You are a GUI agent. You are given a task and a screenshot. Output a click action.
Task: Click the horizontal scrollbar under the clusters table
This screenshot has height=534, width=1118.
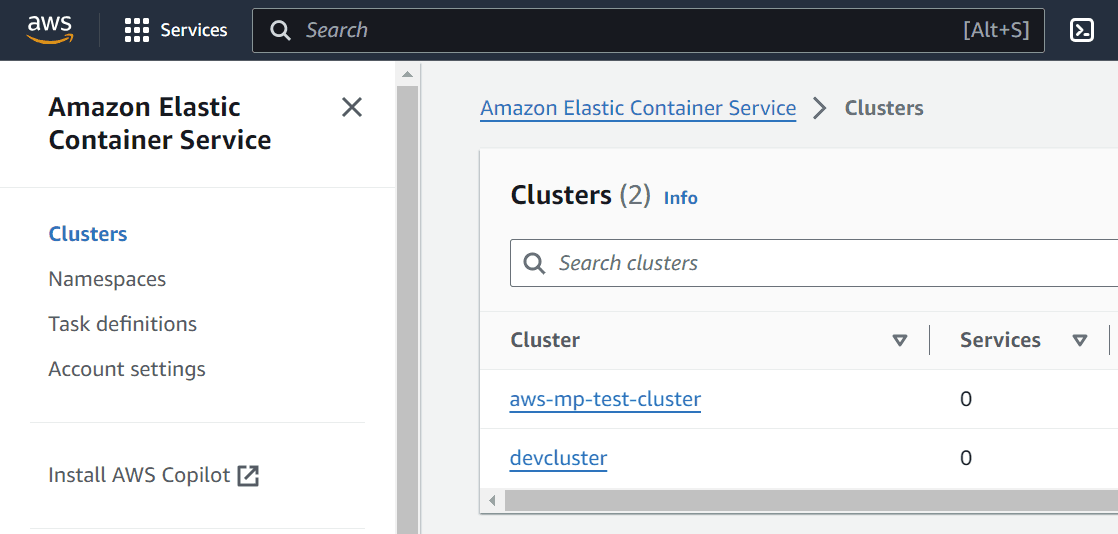[x=800, y=500]
